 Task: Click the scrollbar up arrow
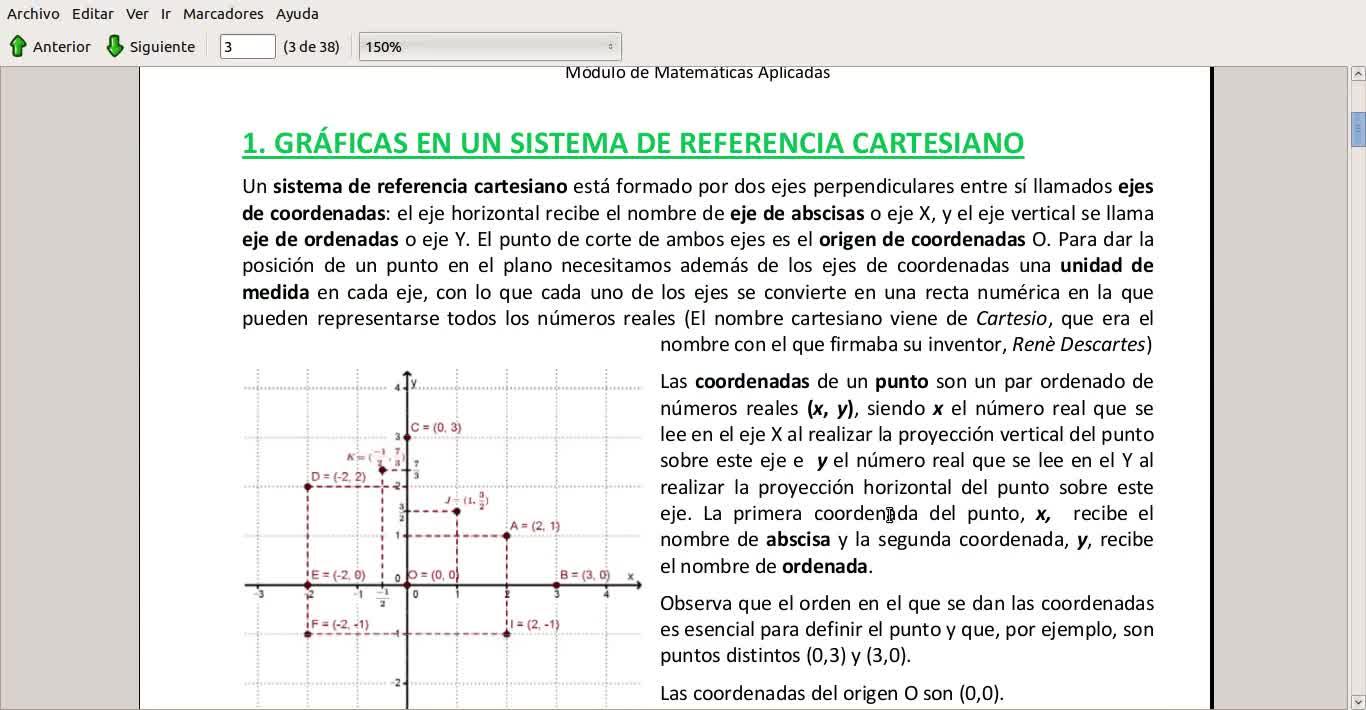coord(1358,75)
